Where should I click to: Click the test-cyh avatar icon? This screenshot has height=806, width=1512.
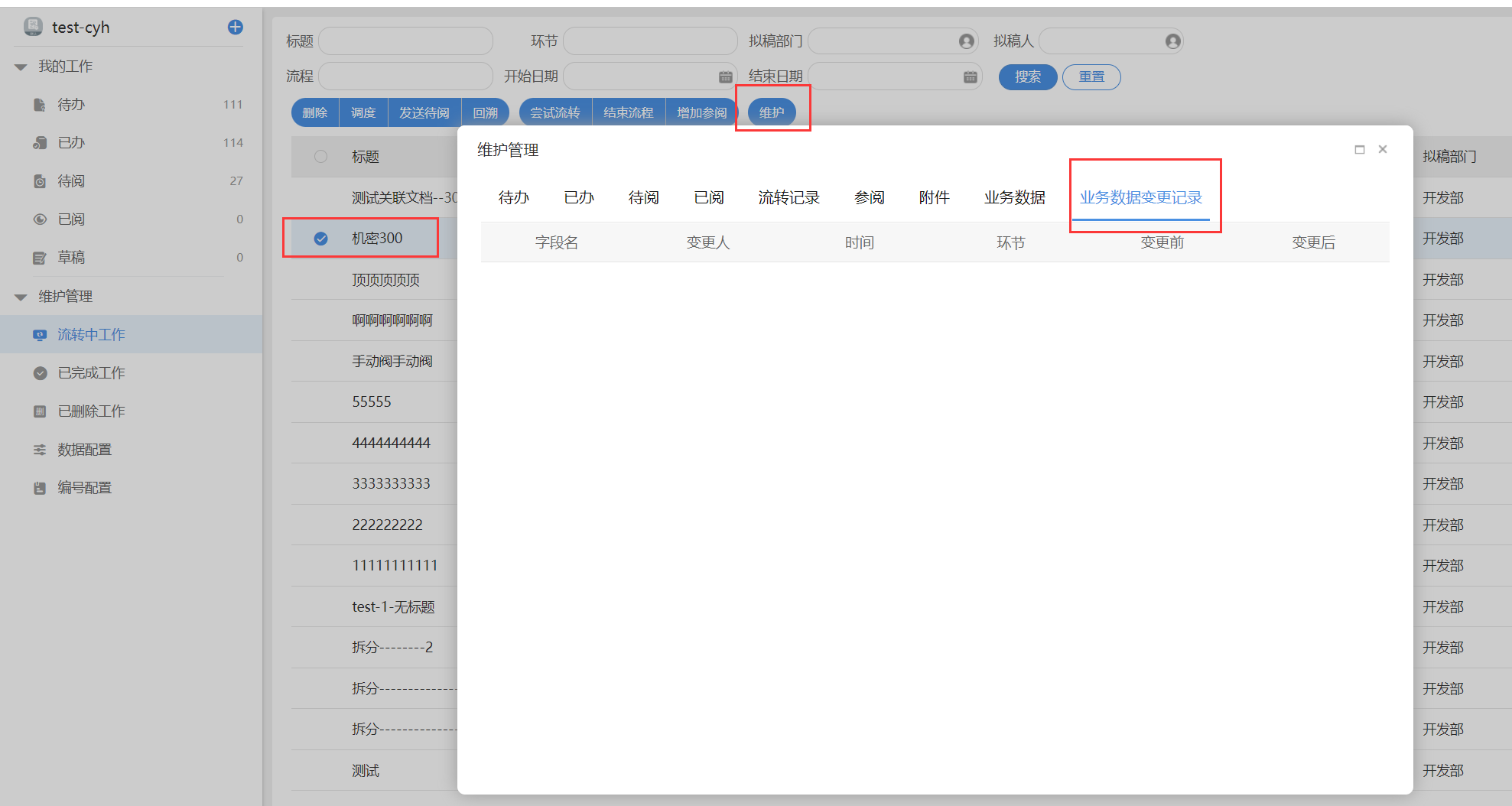(x=33, y=27)
